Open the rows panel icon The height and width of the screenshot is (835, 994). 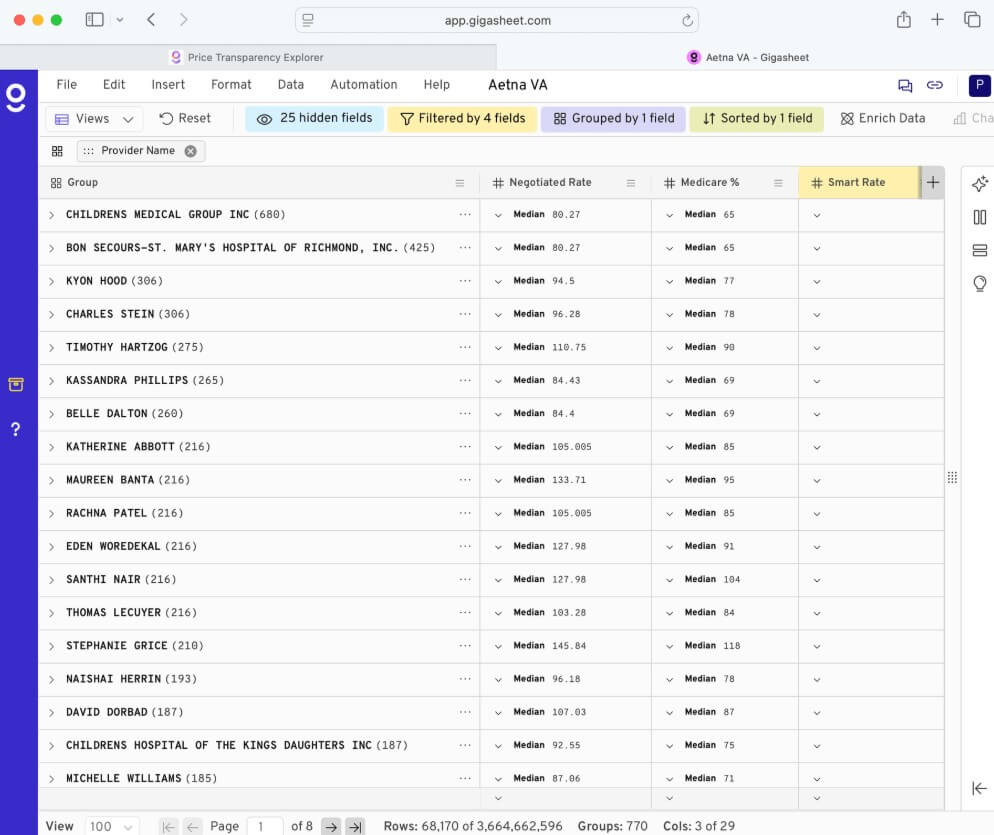(979, 250)
